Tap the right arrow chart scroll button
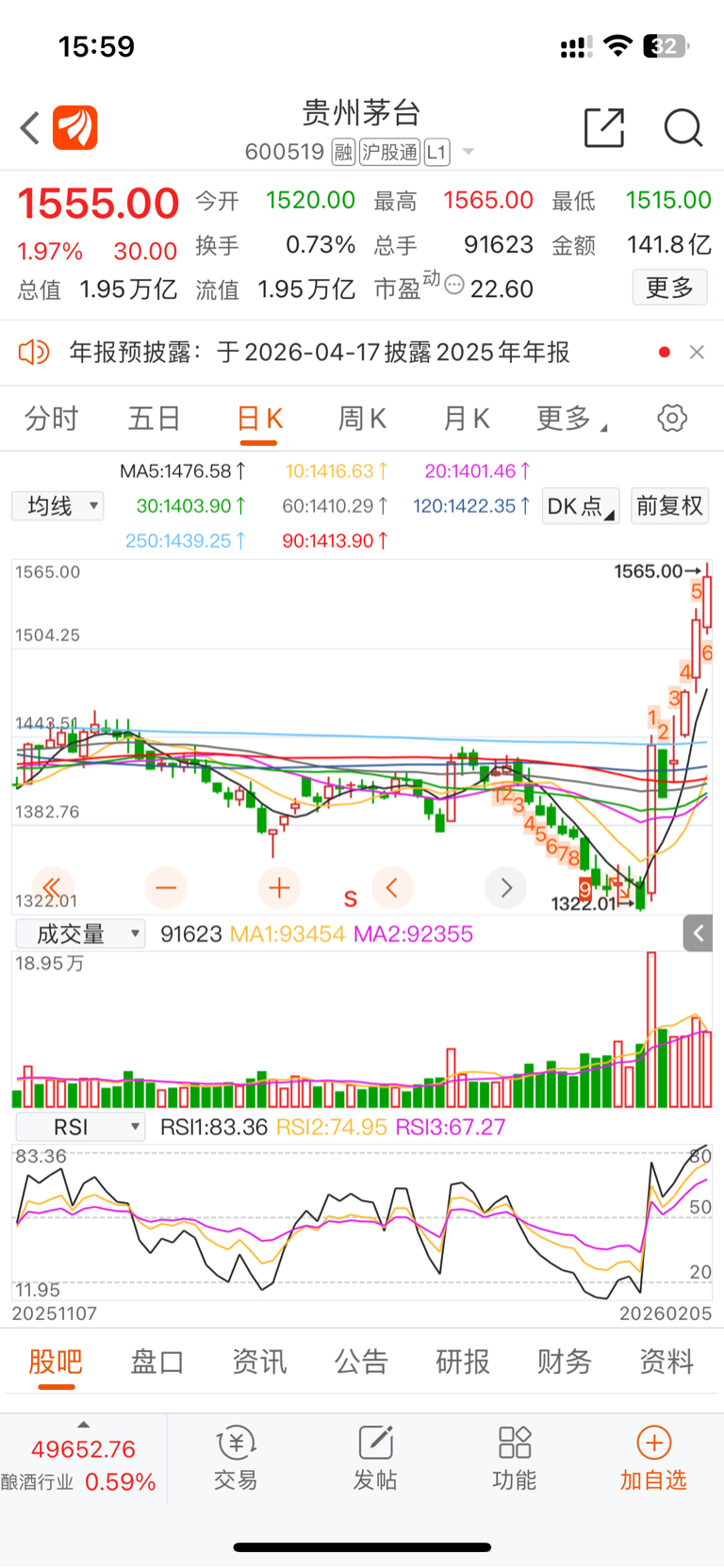This screenshot has width=724, height=1568. (505, 887)
